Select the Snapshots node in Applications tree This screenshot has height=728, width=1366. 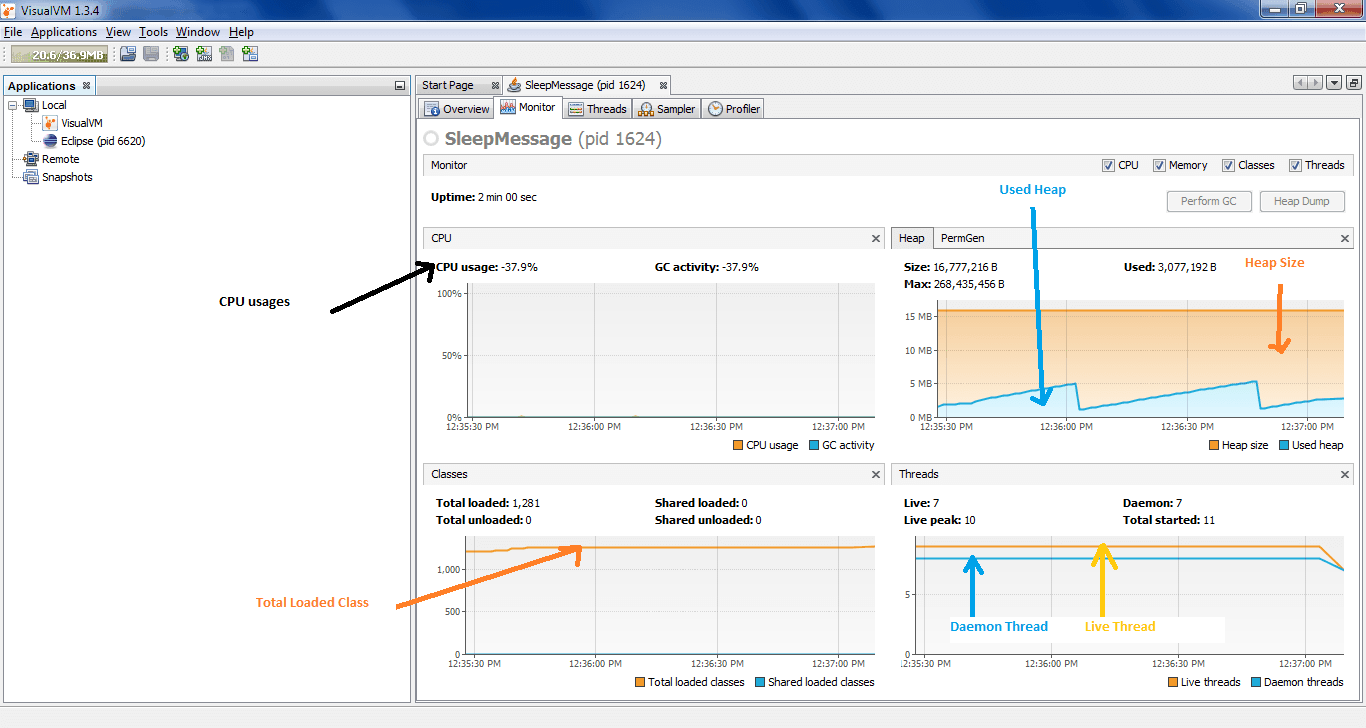67,177
